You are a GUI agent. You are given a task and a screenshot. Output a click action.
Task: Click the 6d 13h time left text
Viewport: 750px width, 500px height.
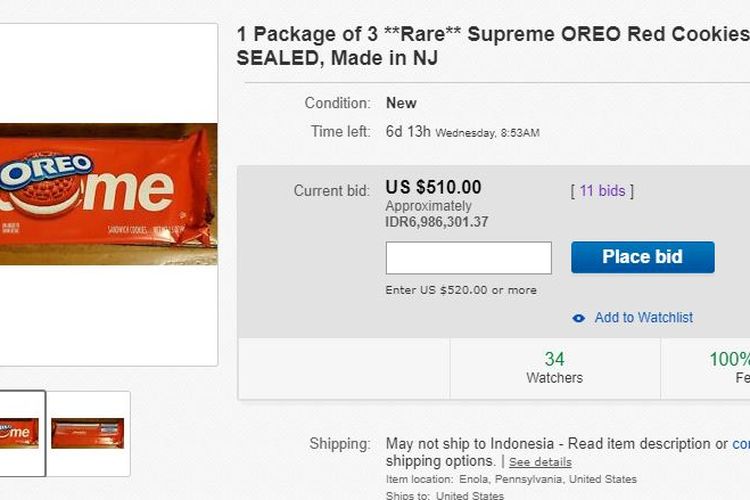pos(408,132)
